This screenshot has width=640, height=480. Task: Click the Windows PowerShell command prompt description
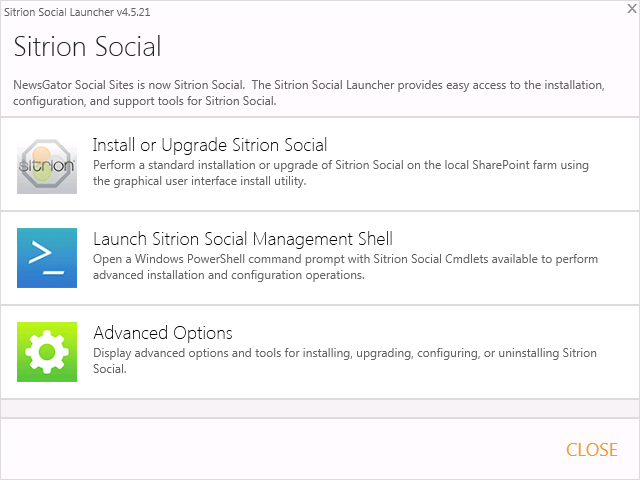click(x=345, y=259)
